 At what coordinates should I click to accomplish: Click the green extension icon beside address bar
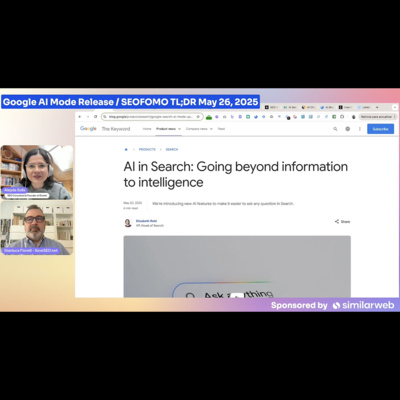point(209,117)
